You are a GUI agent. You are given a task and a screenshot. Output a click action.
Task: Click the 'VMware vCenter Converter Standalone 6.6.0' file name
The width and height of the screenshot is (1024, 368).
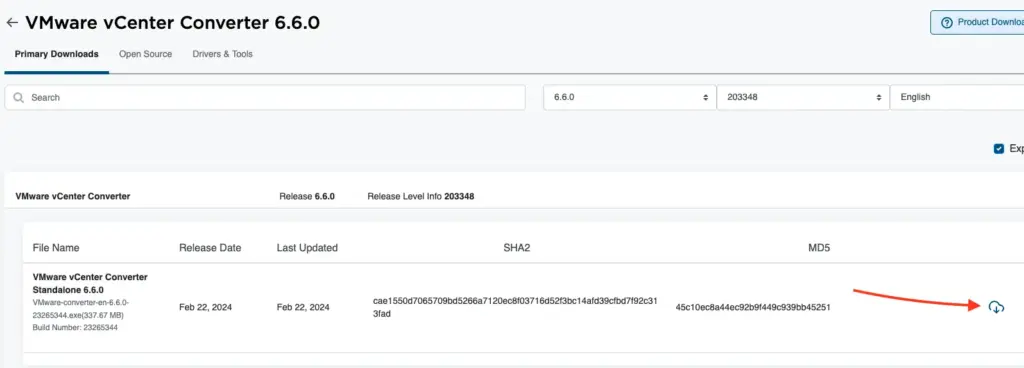[x=90, y=283]
